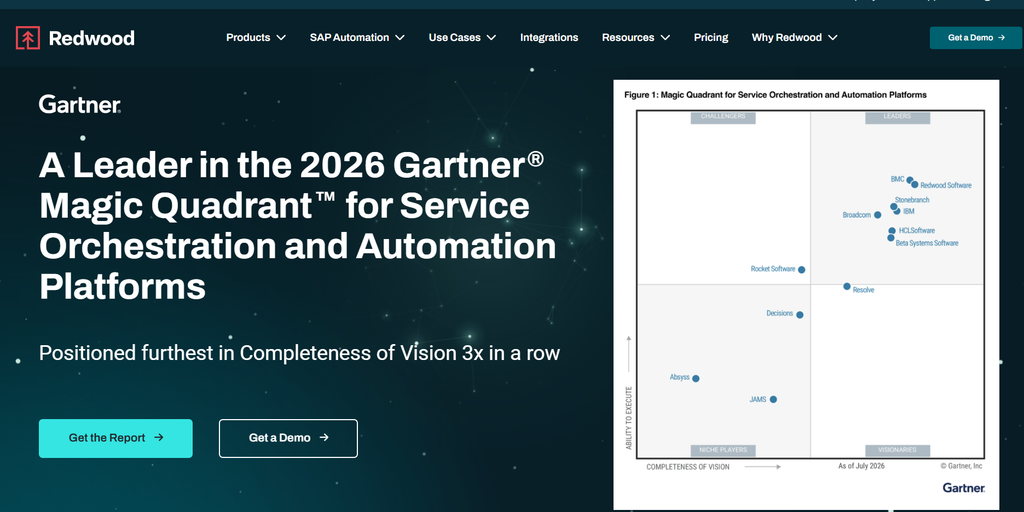Click the Gartner logo above headline
This screenshot has height=512, width=1024.
(x=80, y=104)
